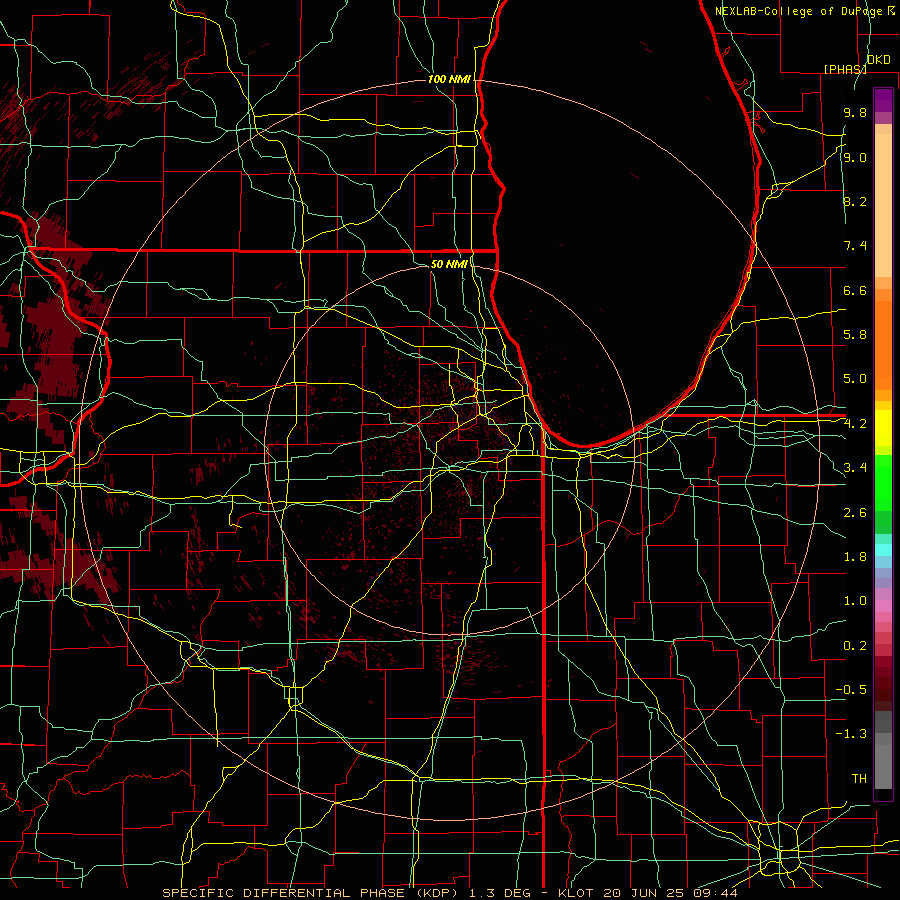Click the 'TH' threshold label
This screenshot has width=900, height=900.
click(x=859, y=779)
